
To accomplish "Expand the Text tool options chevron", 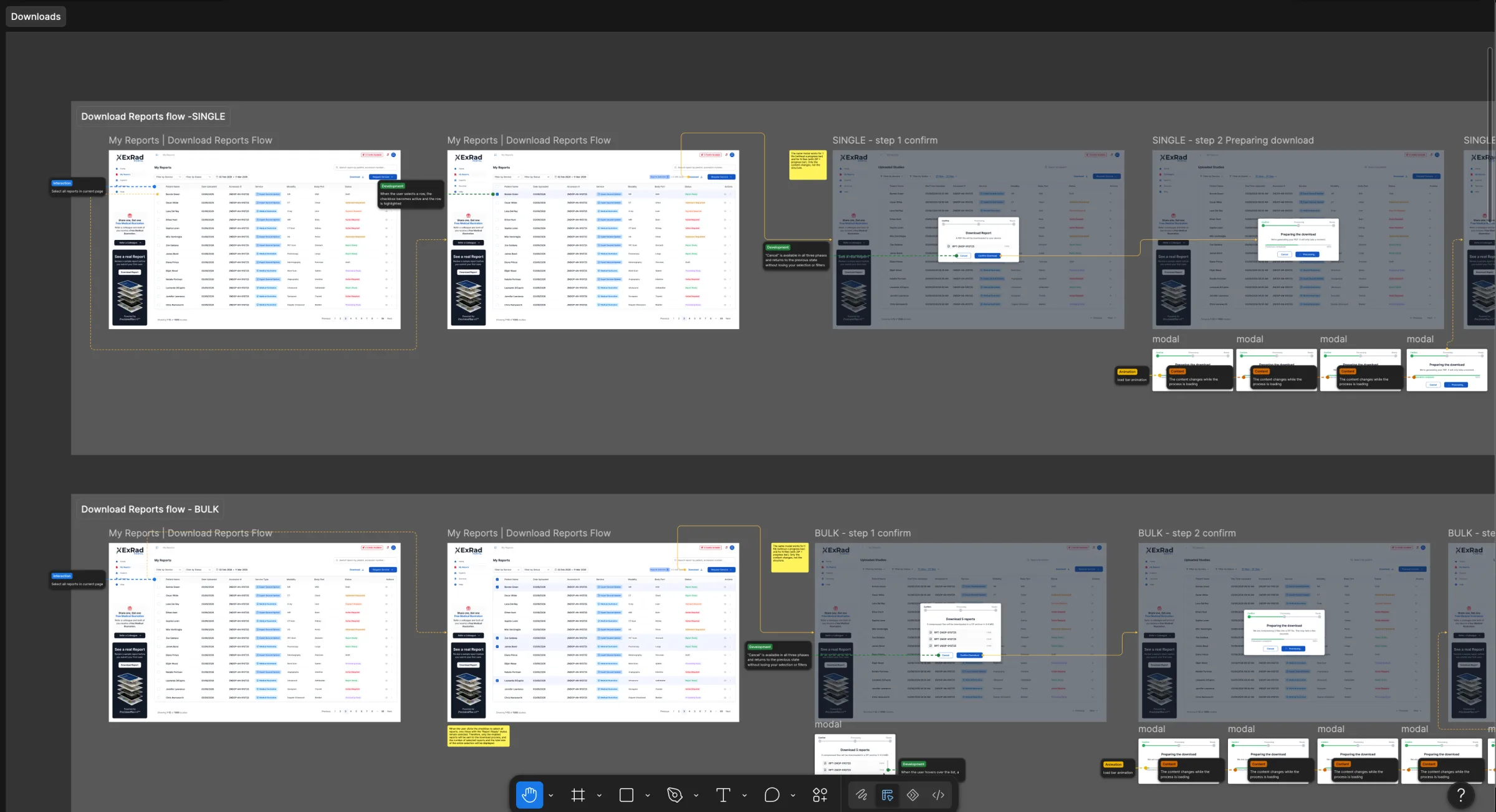I will click(744, 795).
